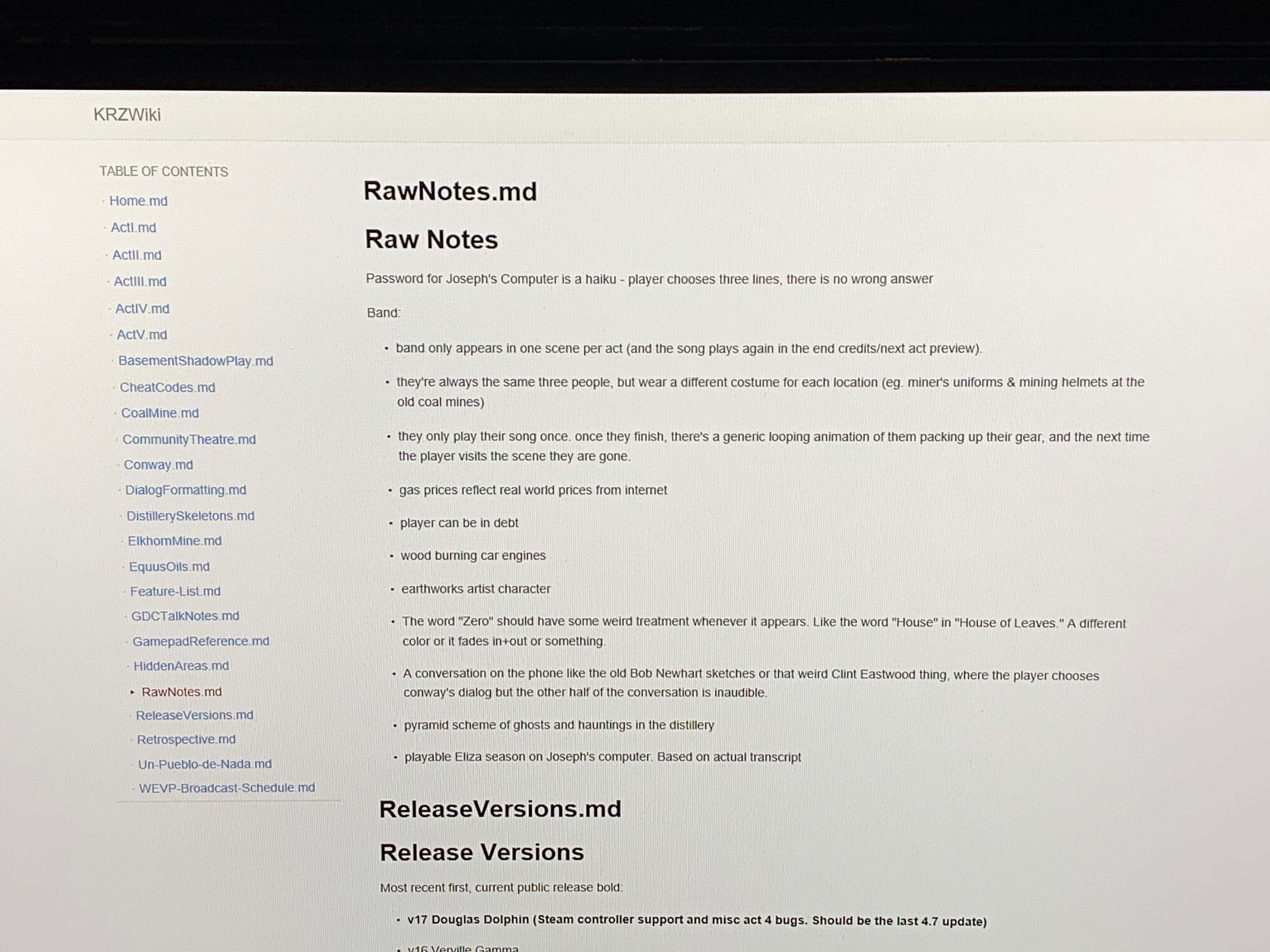
Task: Navigate to DialogFormatting.md
Action: tap(186, 490)
